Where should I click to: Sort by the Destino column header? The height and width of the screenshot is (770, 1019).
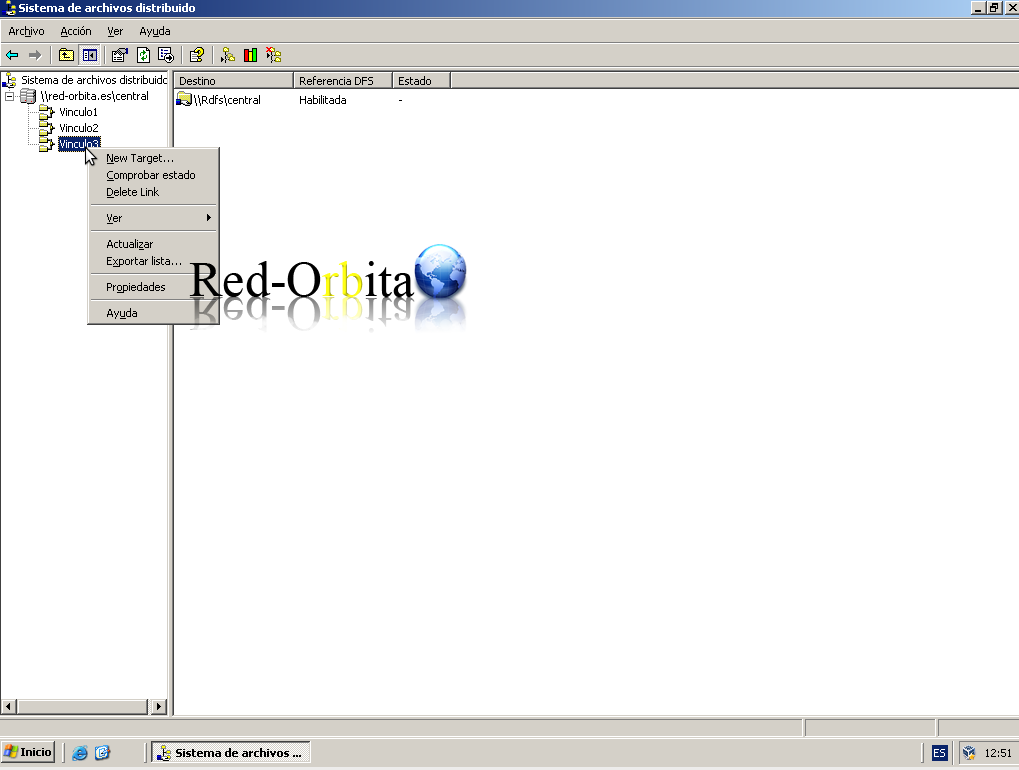234,81
